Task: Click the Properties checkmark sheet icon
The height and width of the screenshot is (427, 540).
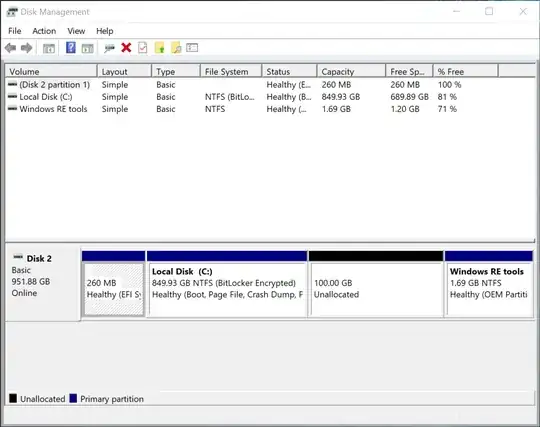Action: click(143, 48)
